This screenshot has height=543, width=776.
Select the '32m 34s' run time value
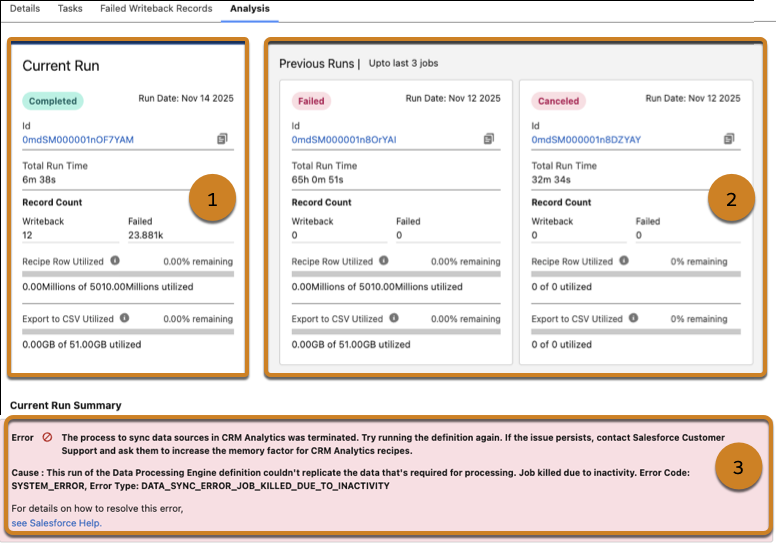[551, 180]
